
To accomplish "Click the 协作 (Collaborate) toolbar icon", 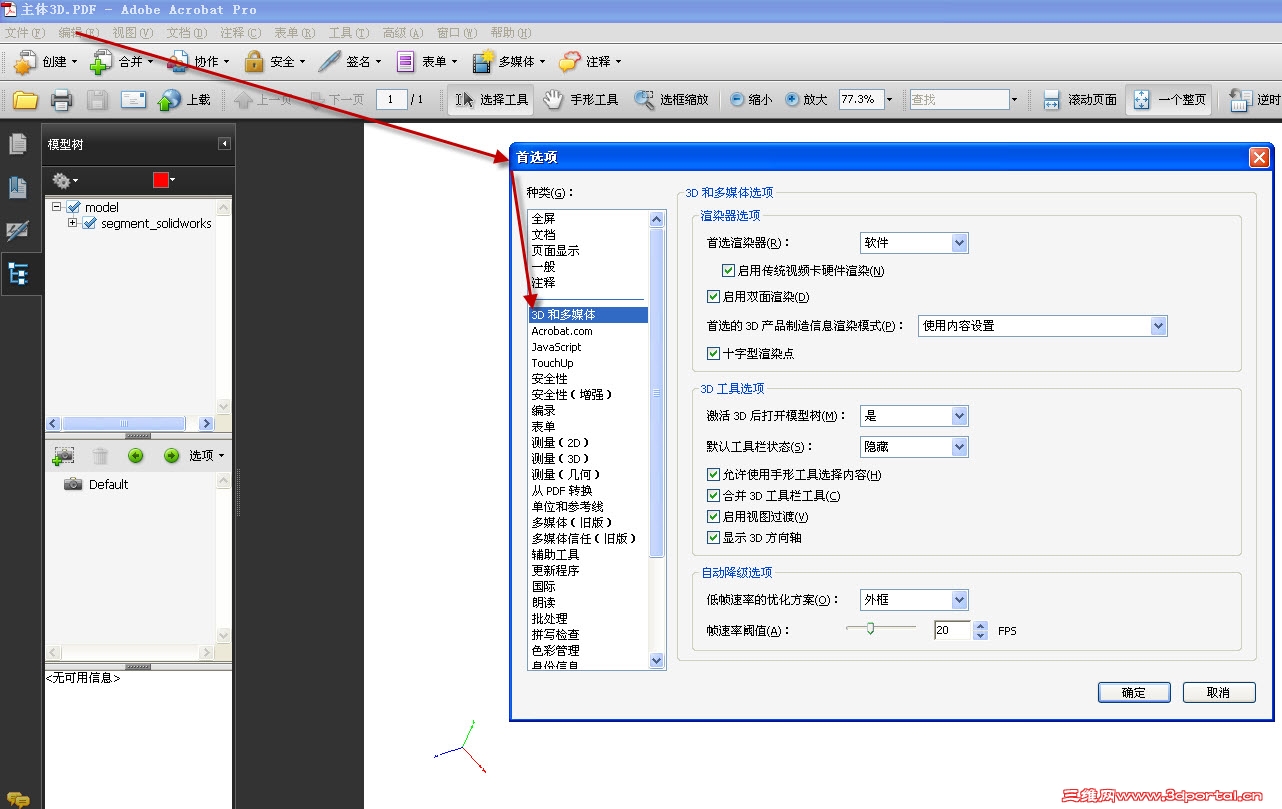I will pos(178,62).
